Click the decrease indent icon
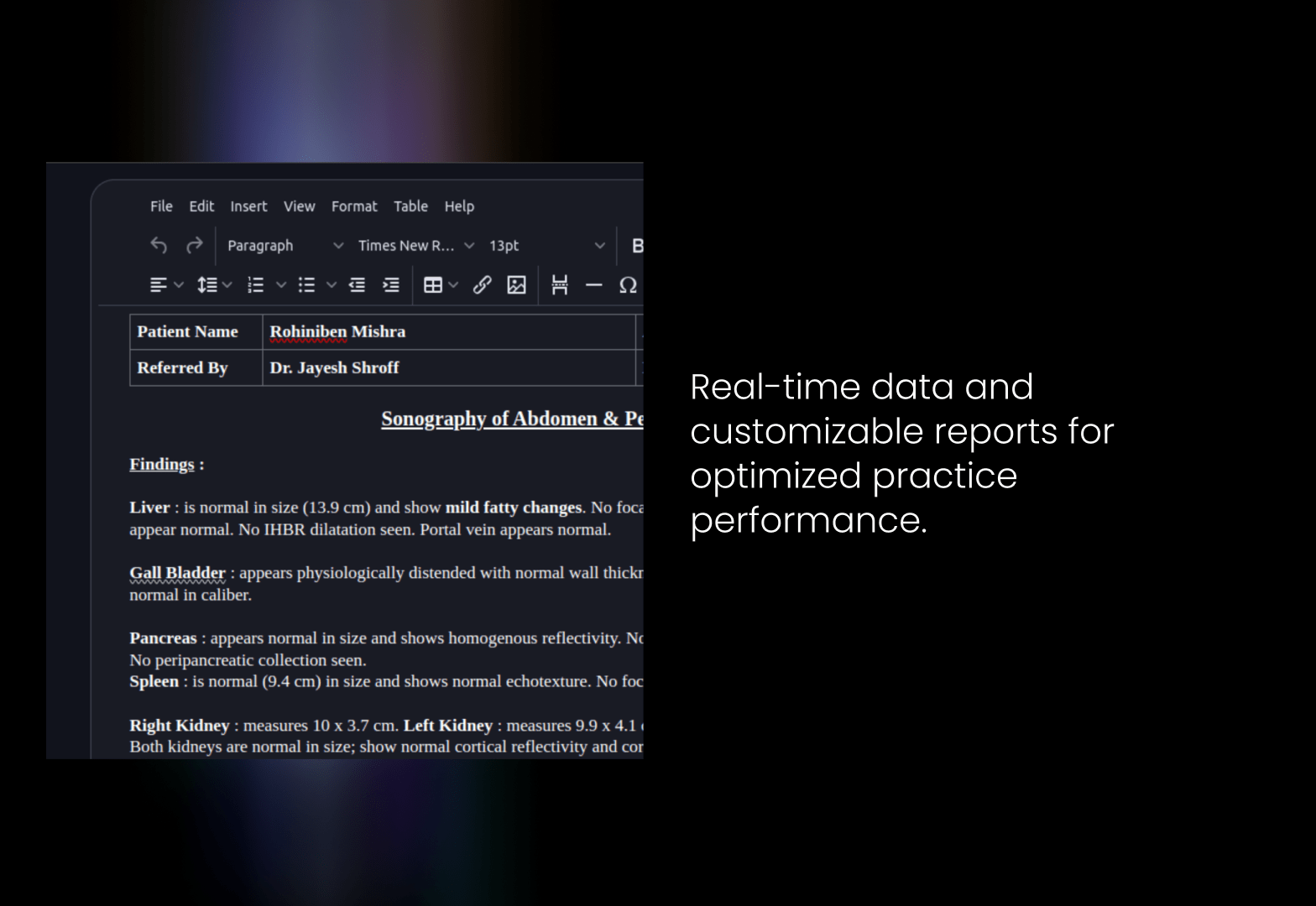 [x=357, y=285]
